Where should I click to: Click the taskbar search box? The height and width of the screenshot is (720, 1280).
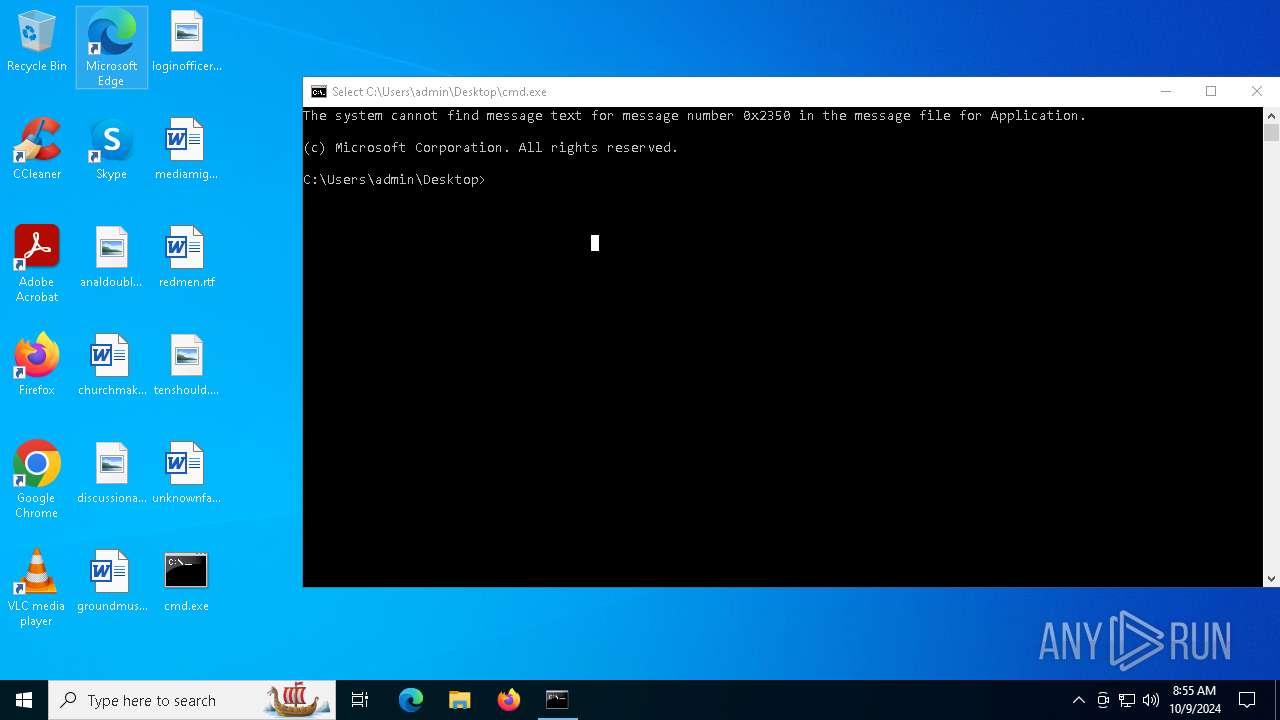pyautogui.click(x=192, y=700)
